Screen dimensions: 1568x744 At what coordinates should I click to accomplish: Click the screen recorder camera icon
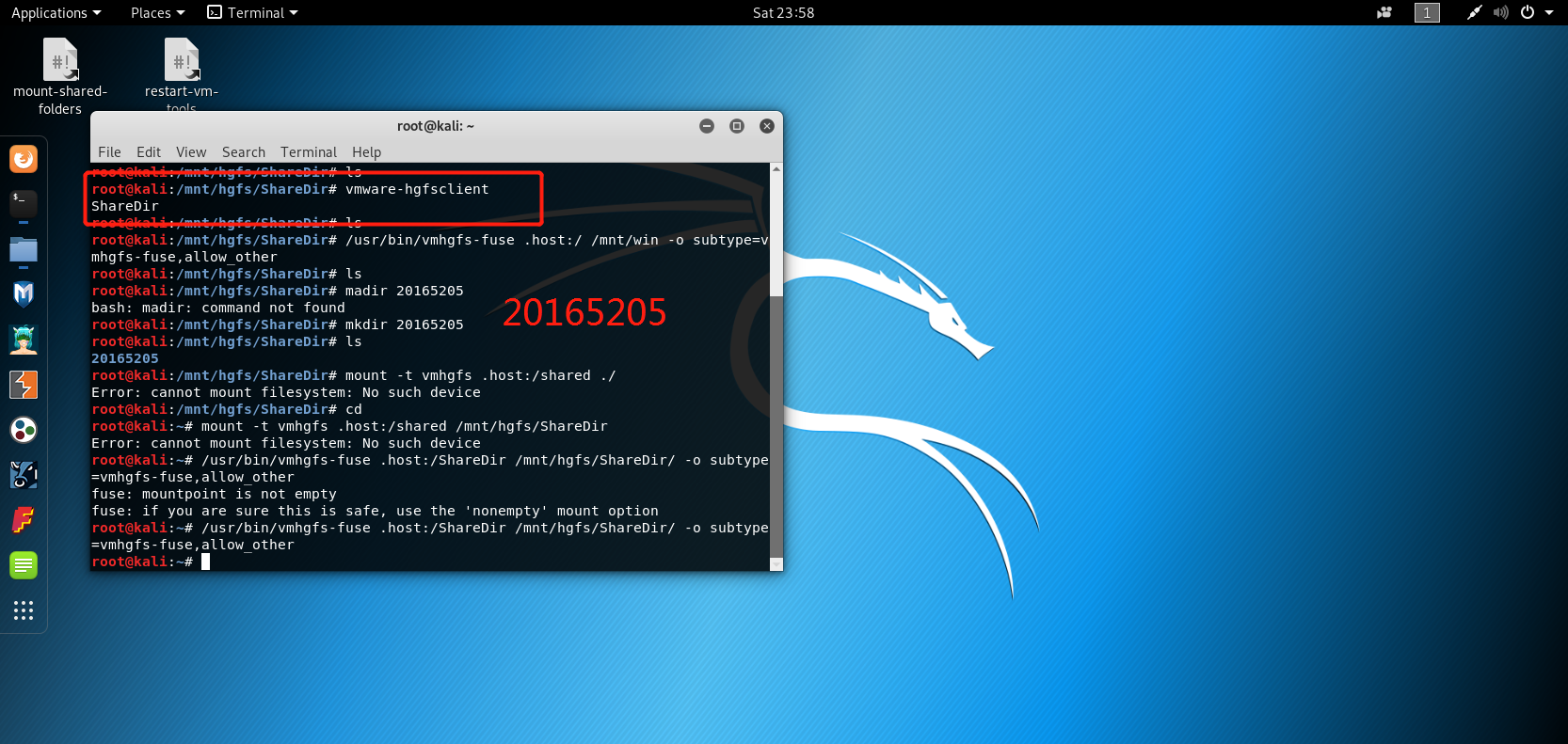(1384, 12)
